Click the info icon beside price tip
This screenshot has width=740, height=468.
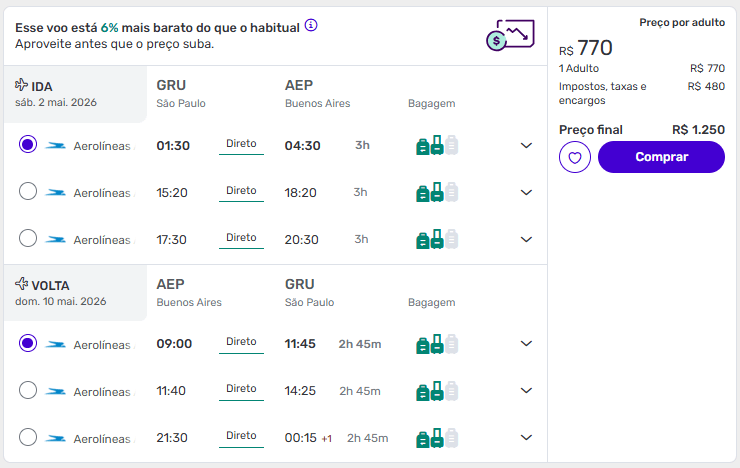(311, 25)
